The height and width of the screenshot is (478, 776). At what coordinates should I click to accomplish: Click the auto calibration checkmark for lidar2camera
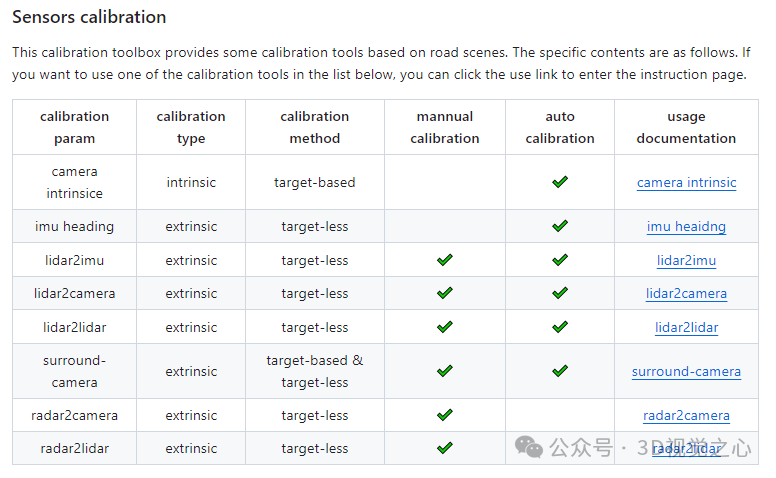pyautogui.click(x=560, y=293)
